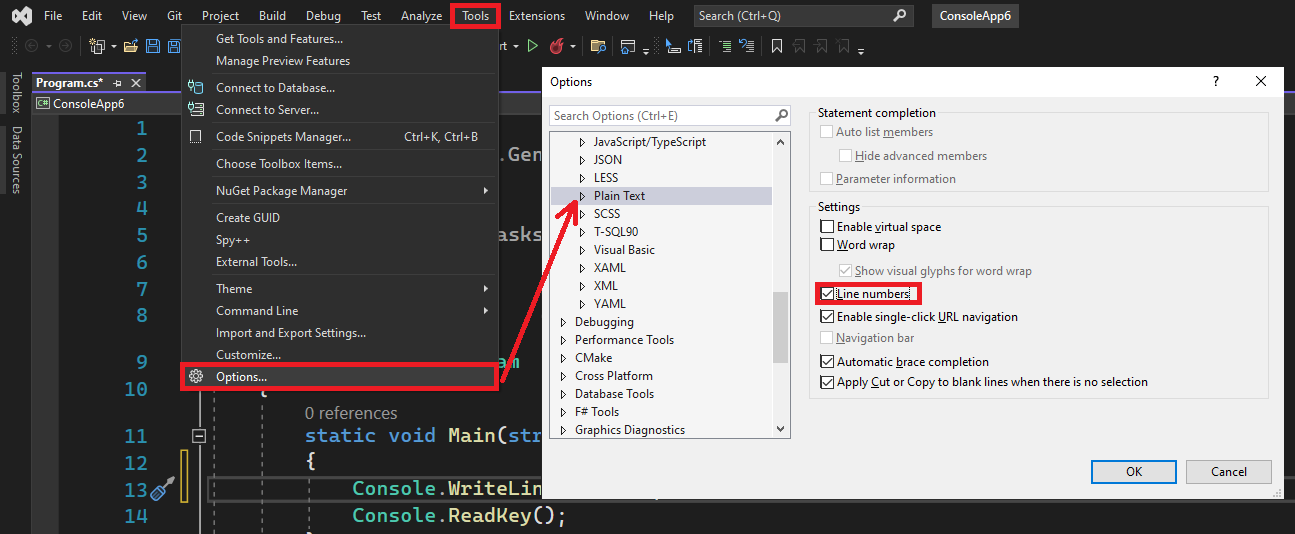The width and height of the screenshot is (1295, 534).
Task: Open the Toolbox side tab
Action: (x=16, y=93)
